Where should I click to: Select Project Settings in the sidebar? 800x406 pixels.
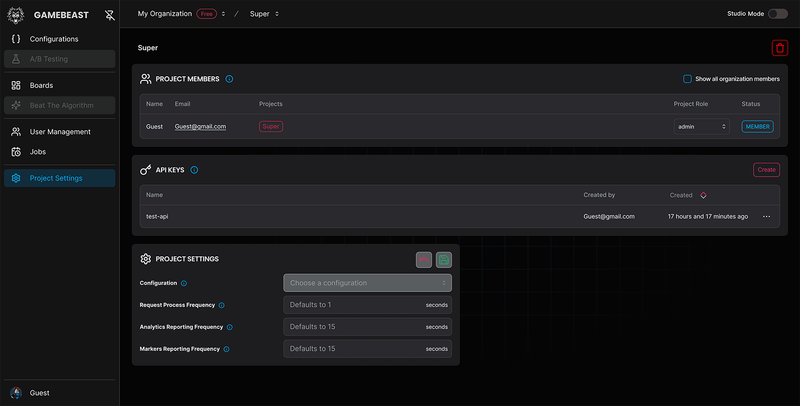[60, 178]
